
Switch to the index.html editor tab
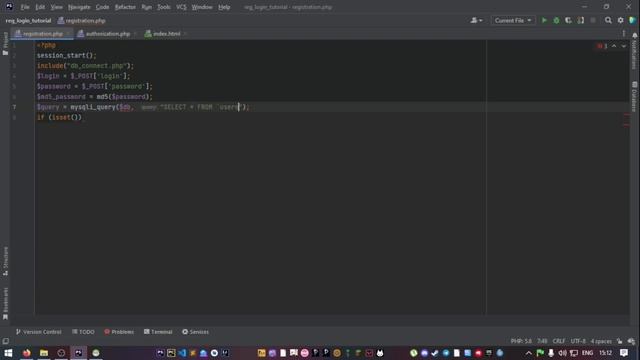point(167,34)
